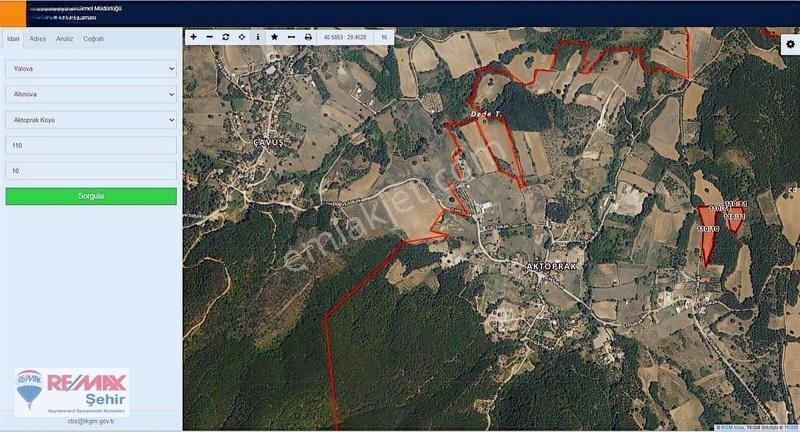Select the measure line tool beside the star
The width and height of the screenshot is (800, 432).
291,37
